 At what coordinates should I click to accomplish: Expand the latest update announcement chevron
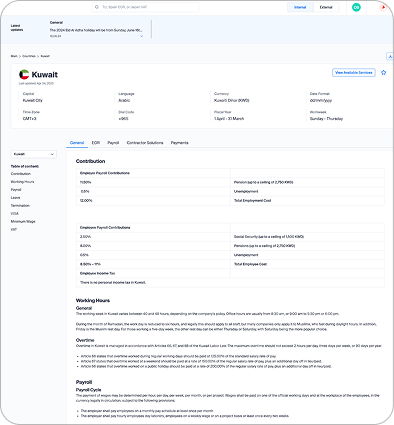(141, 36)
